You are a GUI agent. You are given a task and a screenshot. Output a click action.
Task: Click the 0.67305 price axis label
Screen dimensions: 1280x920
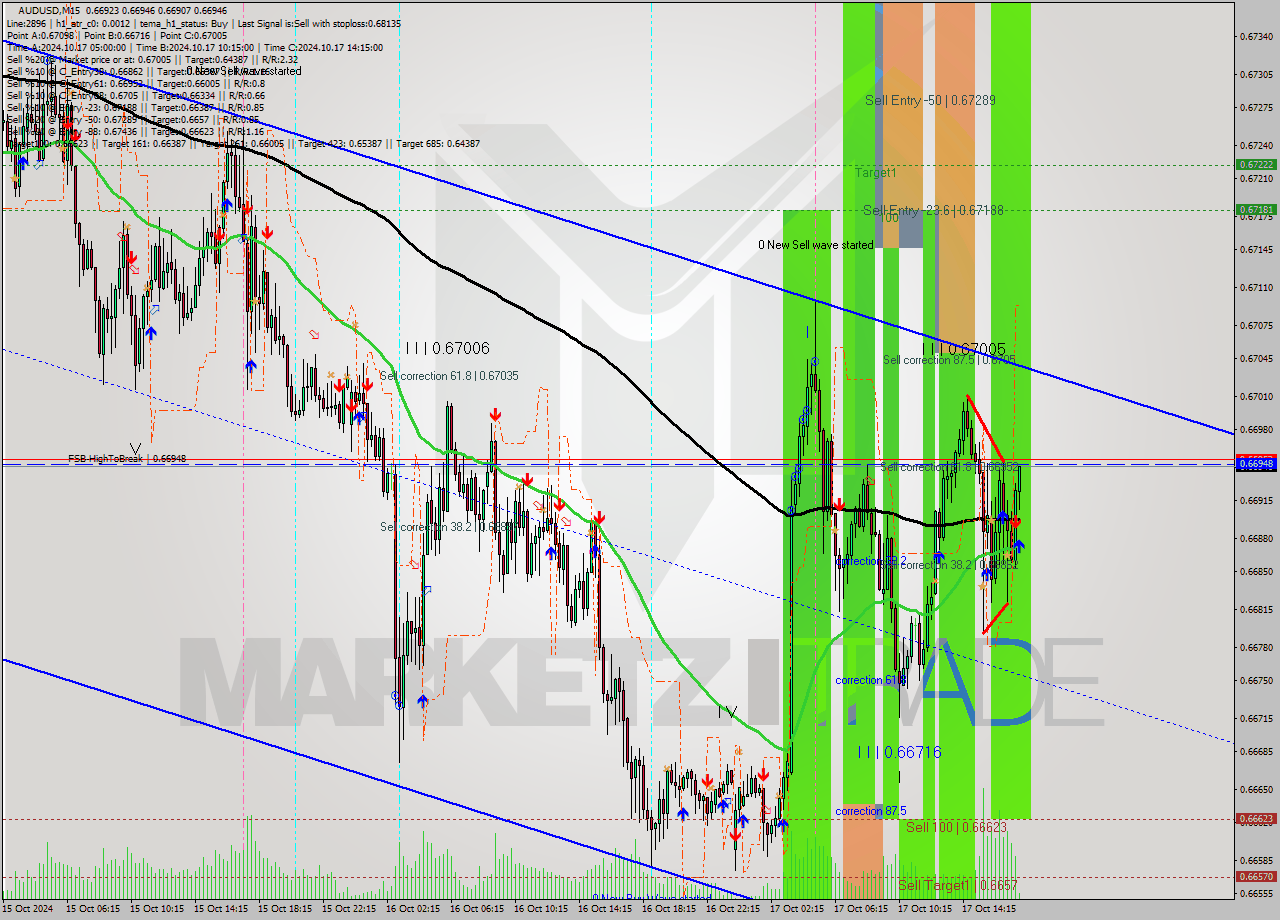click(1256, 74)
